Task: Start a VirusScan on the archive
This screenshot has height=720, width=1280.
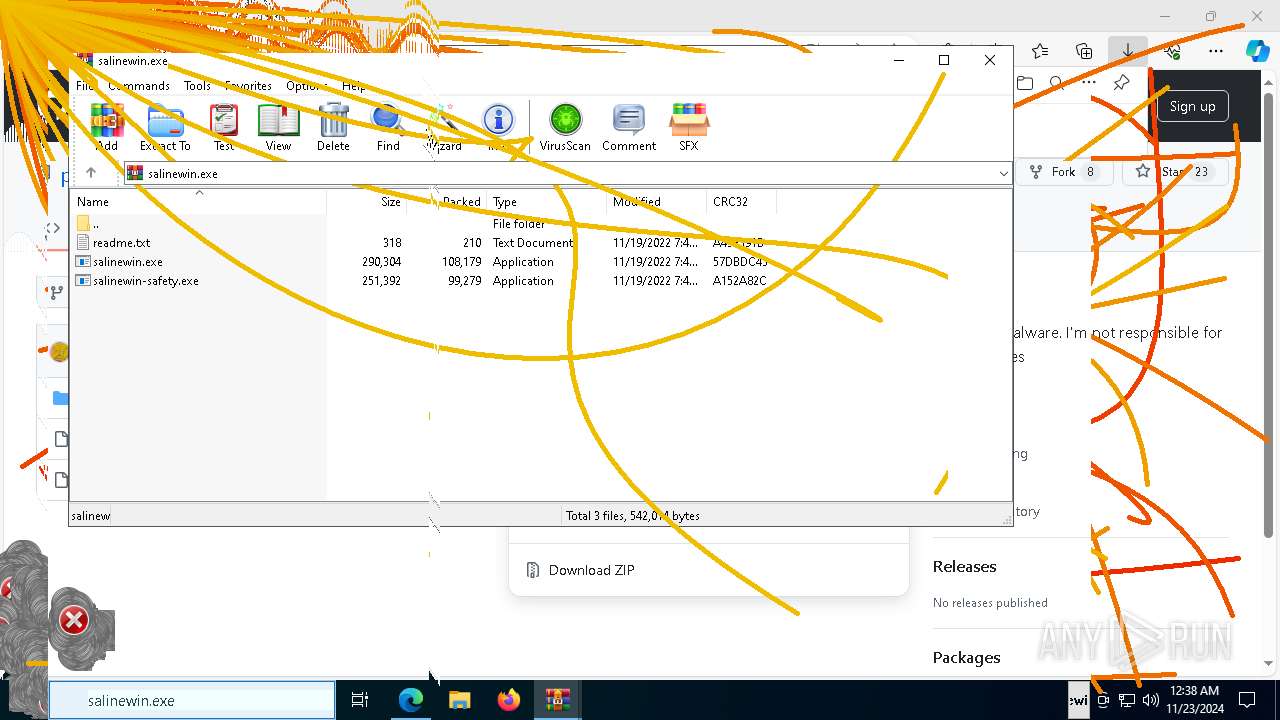Action: tap(565, 127)
